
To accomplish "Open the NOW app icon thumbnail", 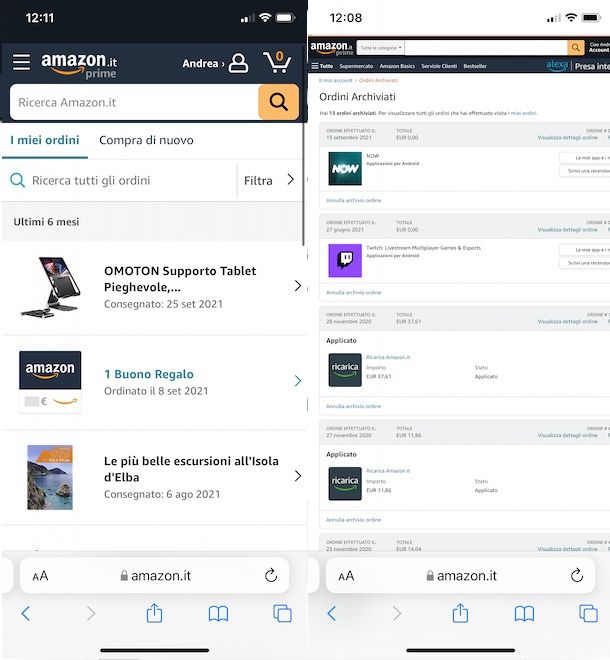I will point(345,168).
